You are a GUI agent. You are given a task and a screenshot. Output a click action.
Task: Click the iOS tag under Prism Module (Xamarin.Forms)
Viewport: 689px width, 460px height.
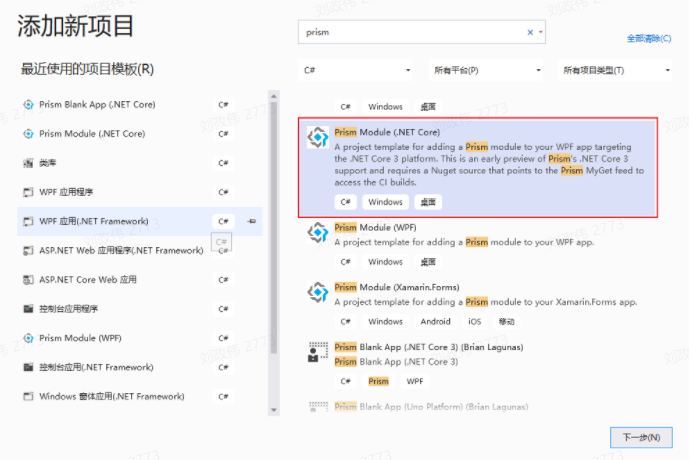click(x=475, y=322)
